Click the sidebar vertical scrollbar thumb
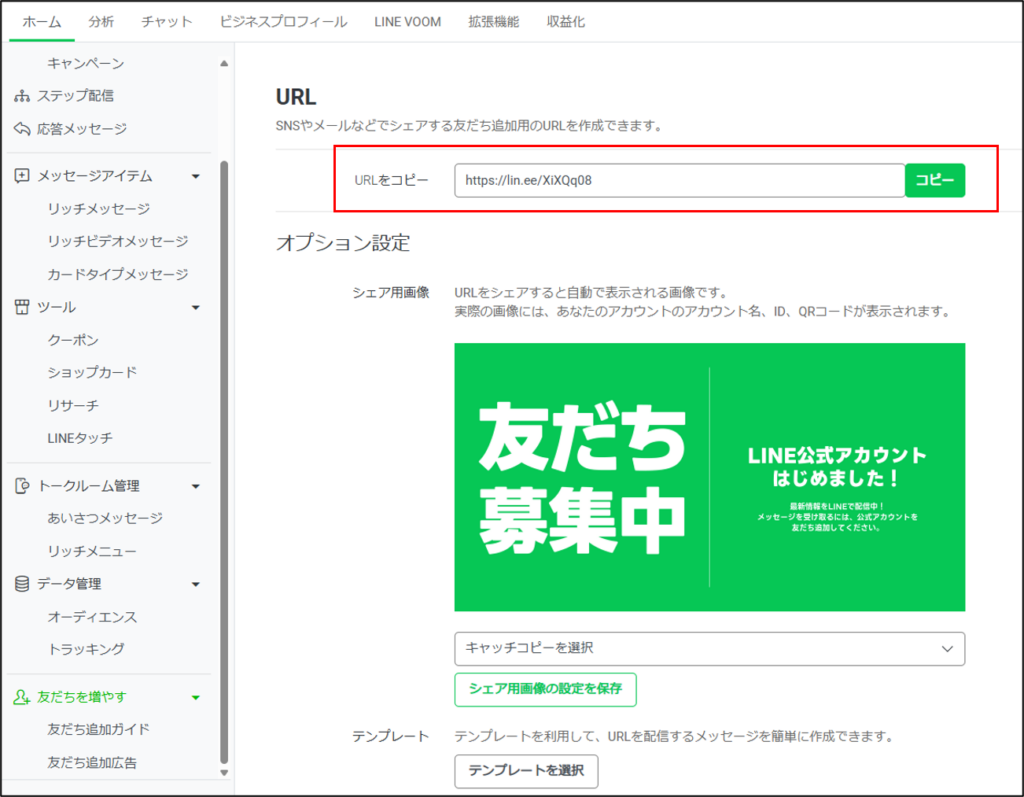 [x=224, y=462]
